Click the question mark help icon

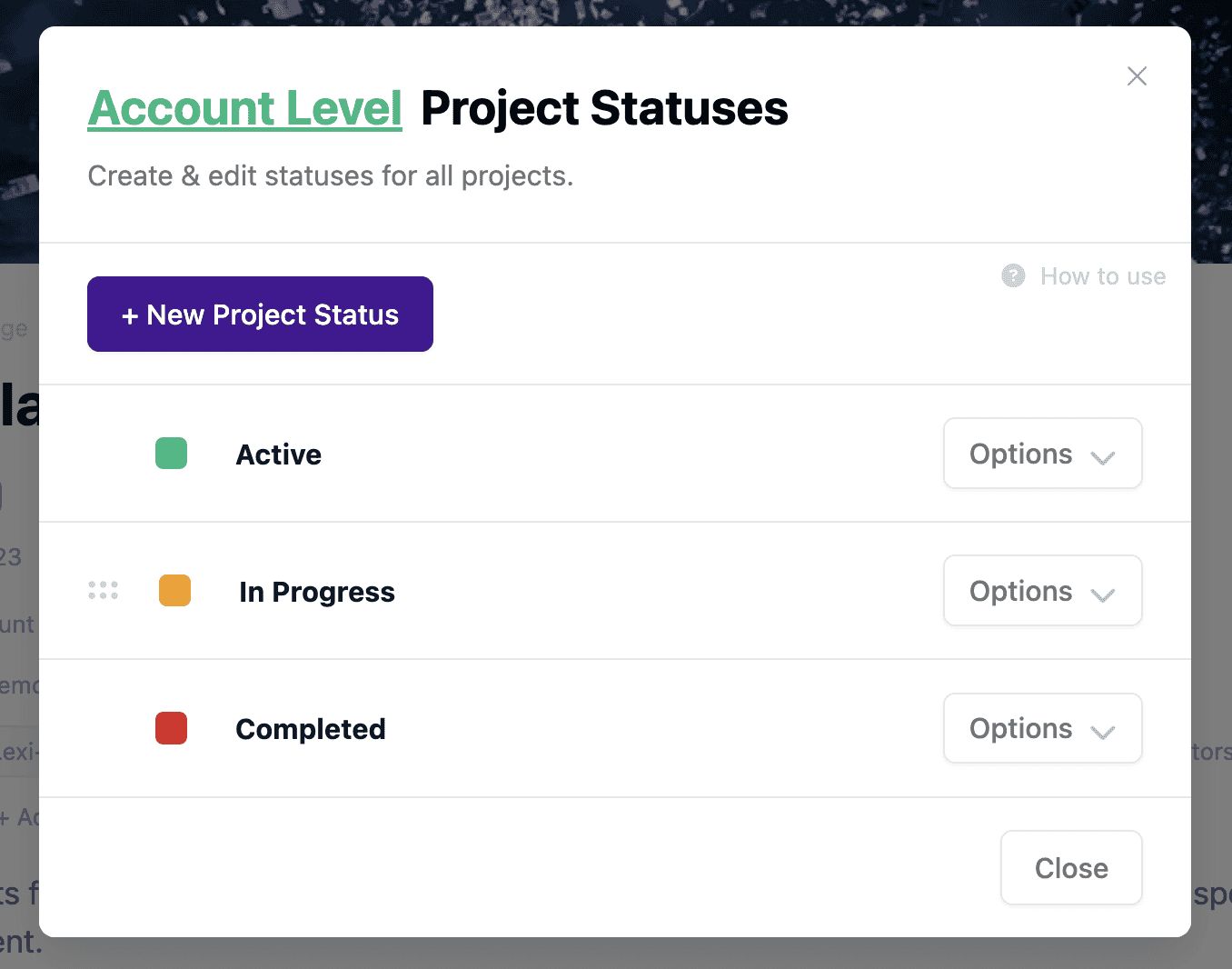pyautogui.click(x=1013, y=275)
